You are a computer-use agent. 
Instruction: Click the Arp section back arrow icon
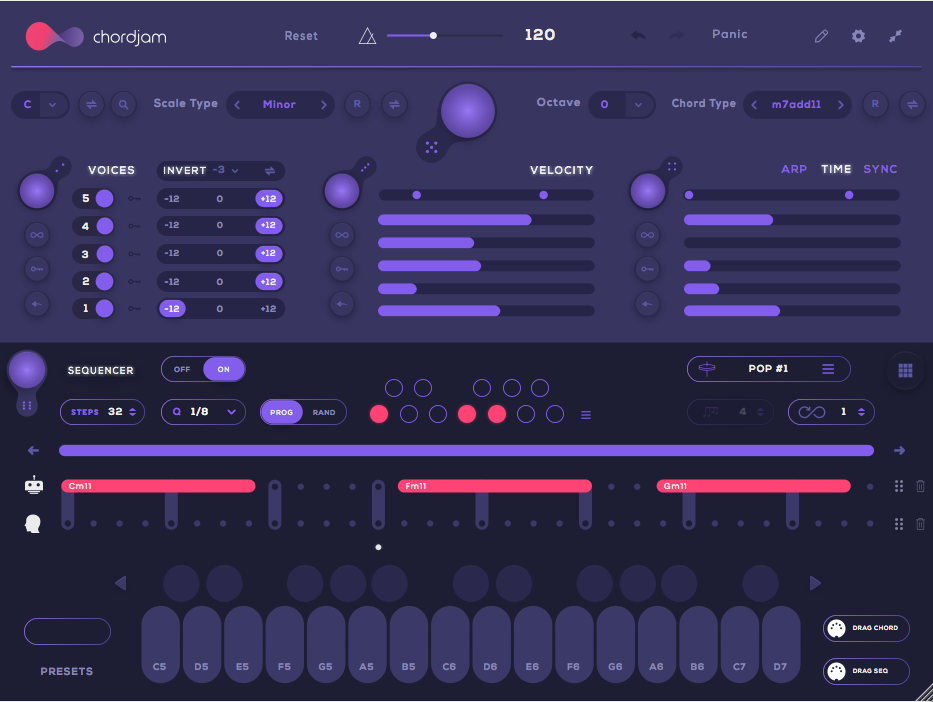pyautogui.click(x=647, y=304)
